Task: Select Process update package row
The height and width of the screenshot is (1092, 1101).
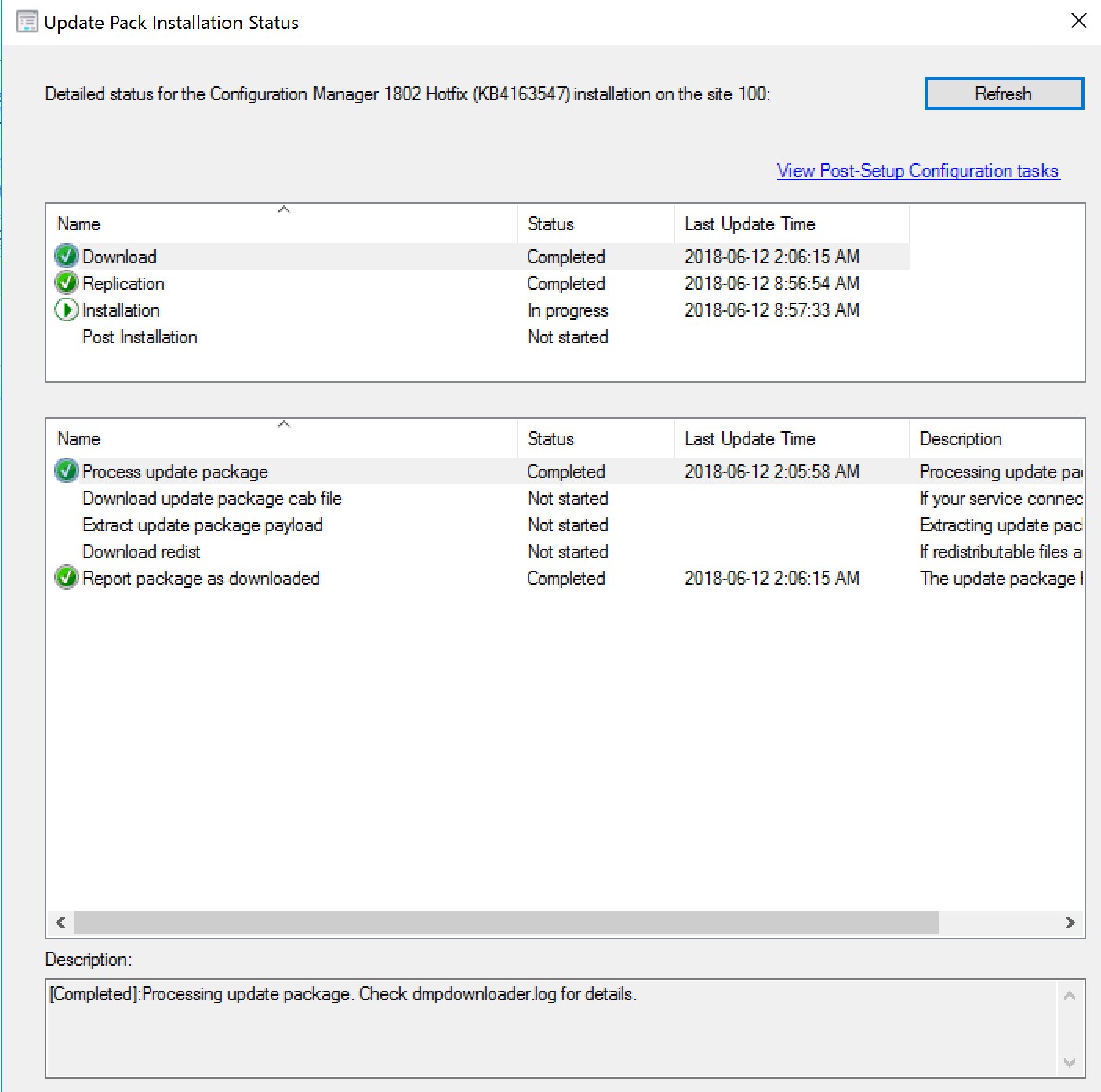Action: (565, 471)
